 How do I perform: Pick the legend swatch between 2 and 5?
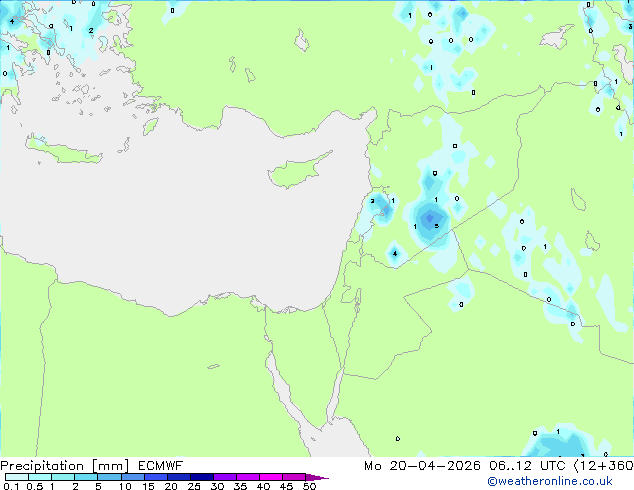[x=86, y=477]
